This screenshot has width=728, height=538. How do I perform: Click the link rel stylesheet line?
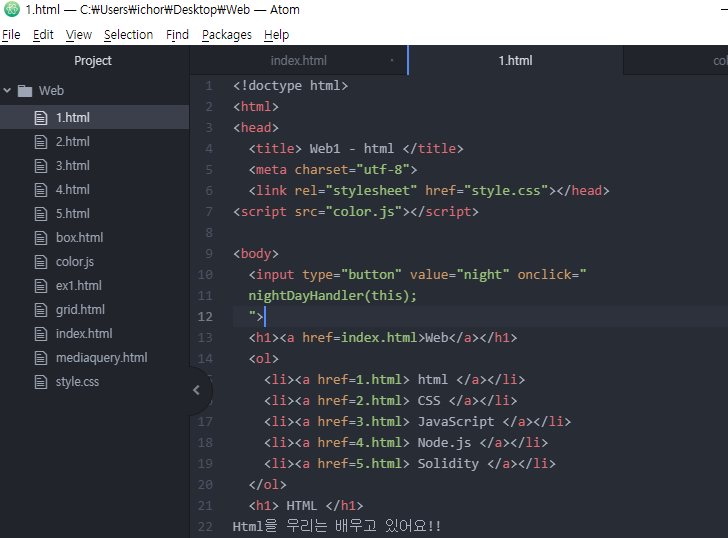429,191
